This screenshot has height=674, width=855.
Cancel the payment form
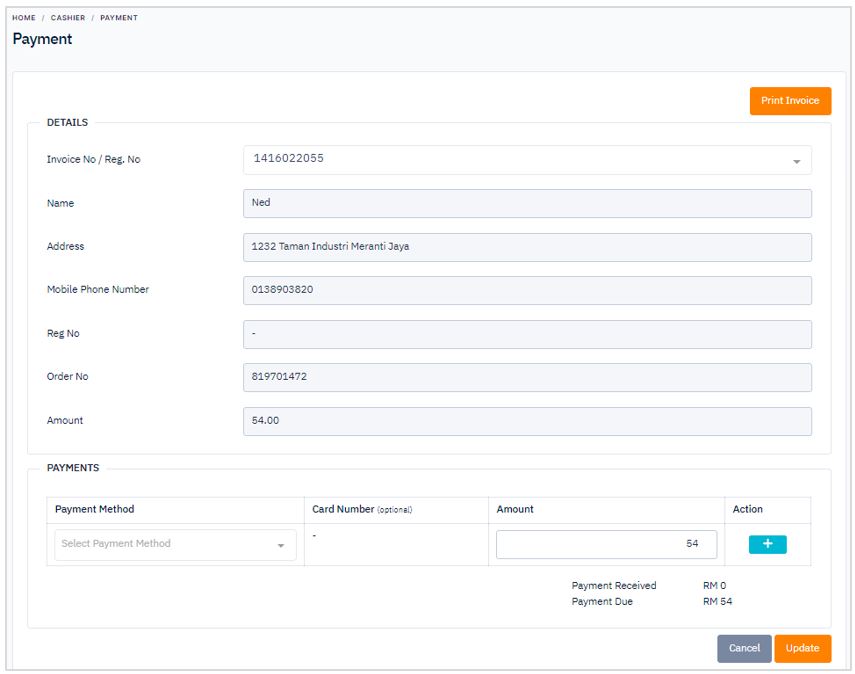(744, 648)
